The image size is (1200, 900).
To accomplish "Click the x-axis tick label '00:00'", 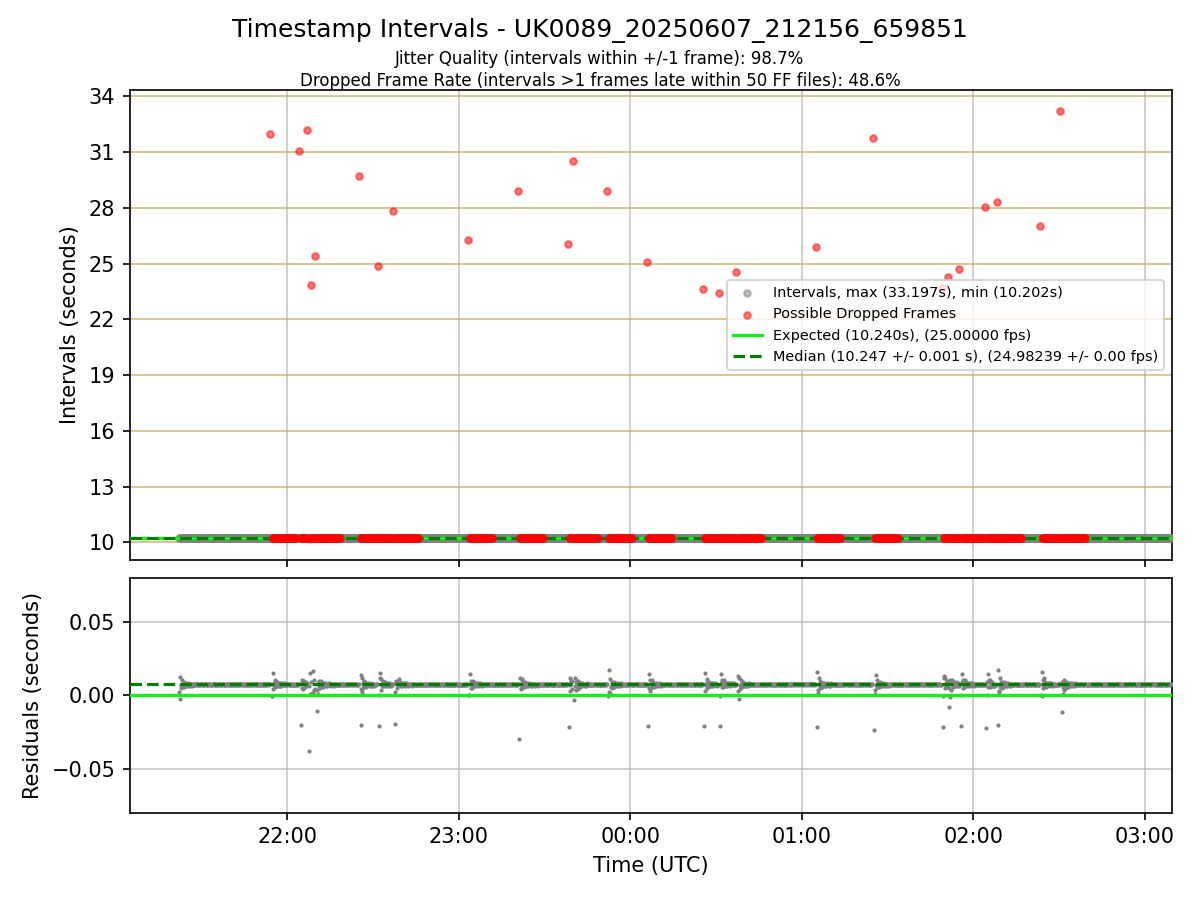I will tap(630, 835).
